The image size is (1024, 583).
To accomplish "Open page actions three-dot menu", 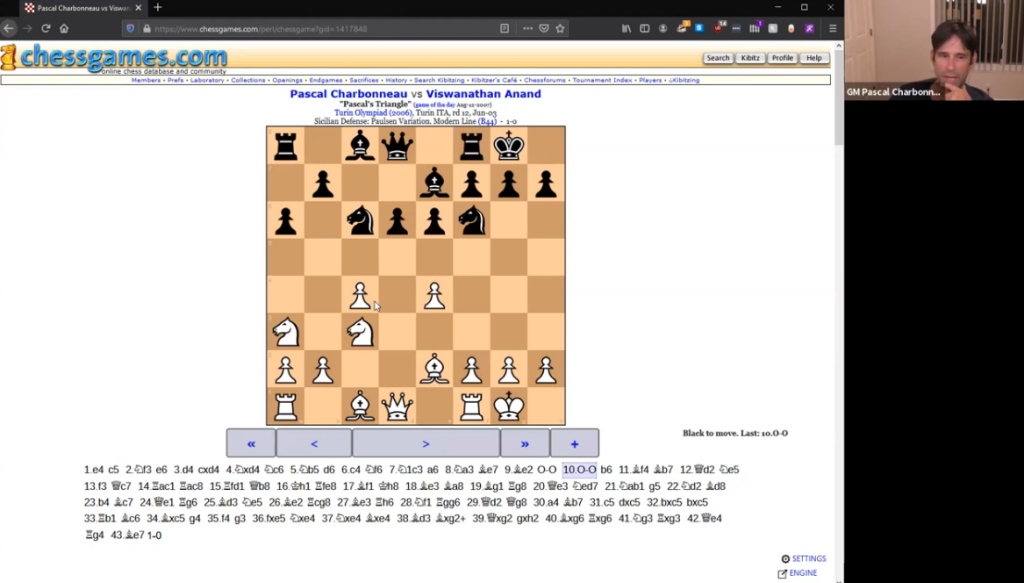I will [x=527, y=28].
